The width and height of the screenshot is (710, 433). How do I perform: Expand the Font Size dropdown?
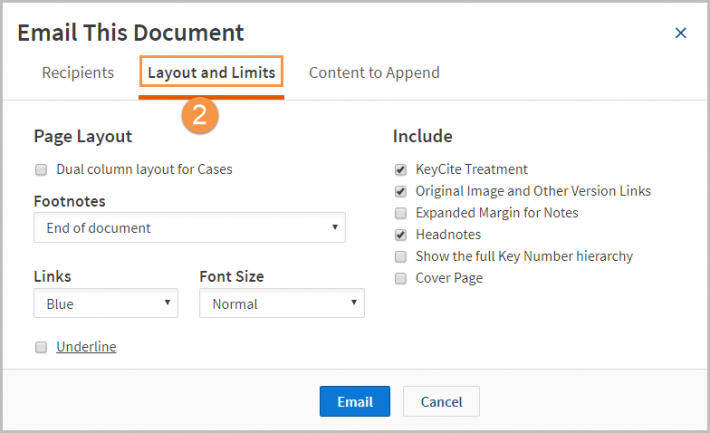pyautogui.click(x=282, y=303)
